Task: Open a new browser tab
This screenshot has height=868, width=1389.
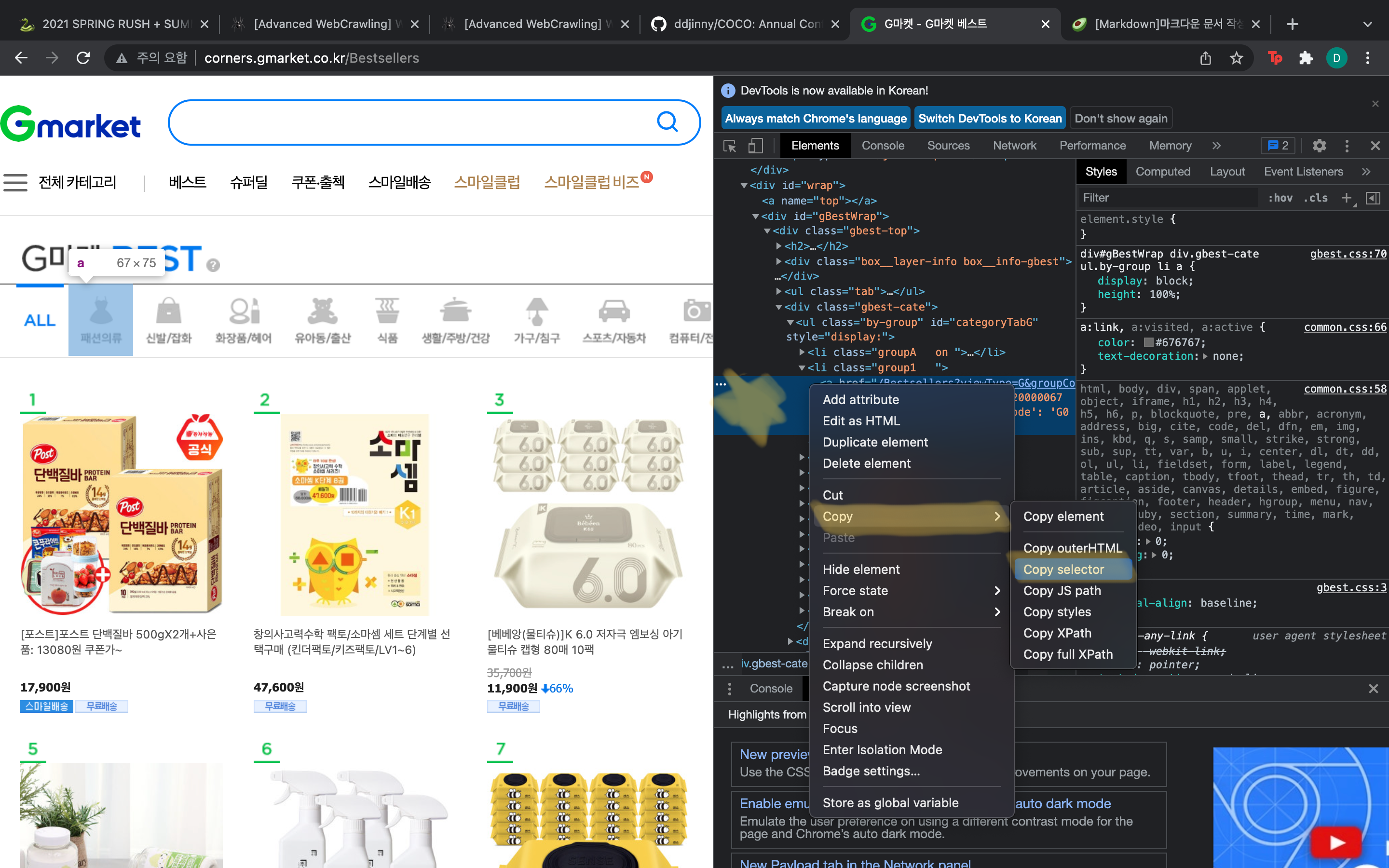Action: click(x=1292, y=24)
